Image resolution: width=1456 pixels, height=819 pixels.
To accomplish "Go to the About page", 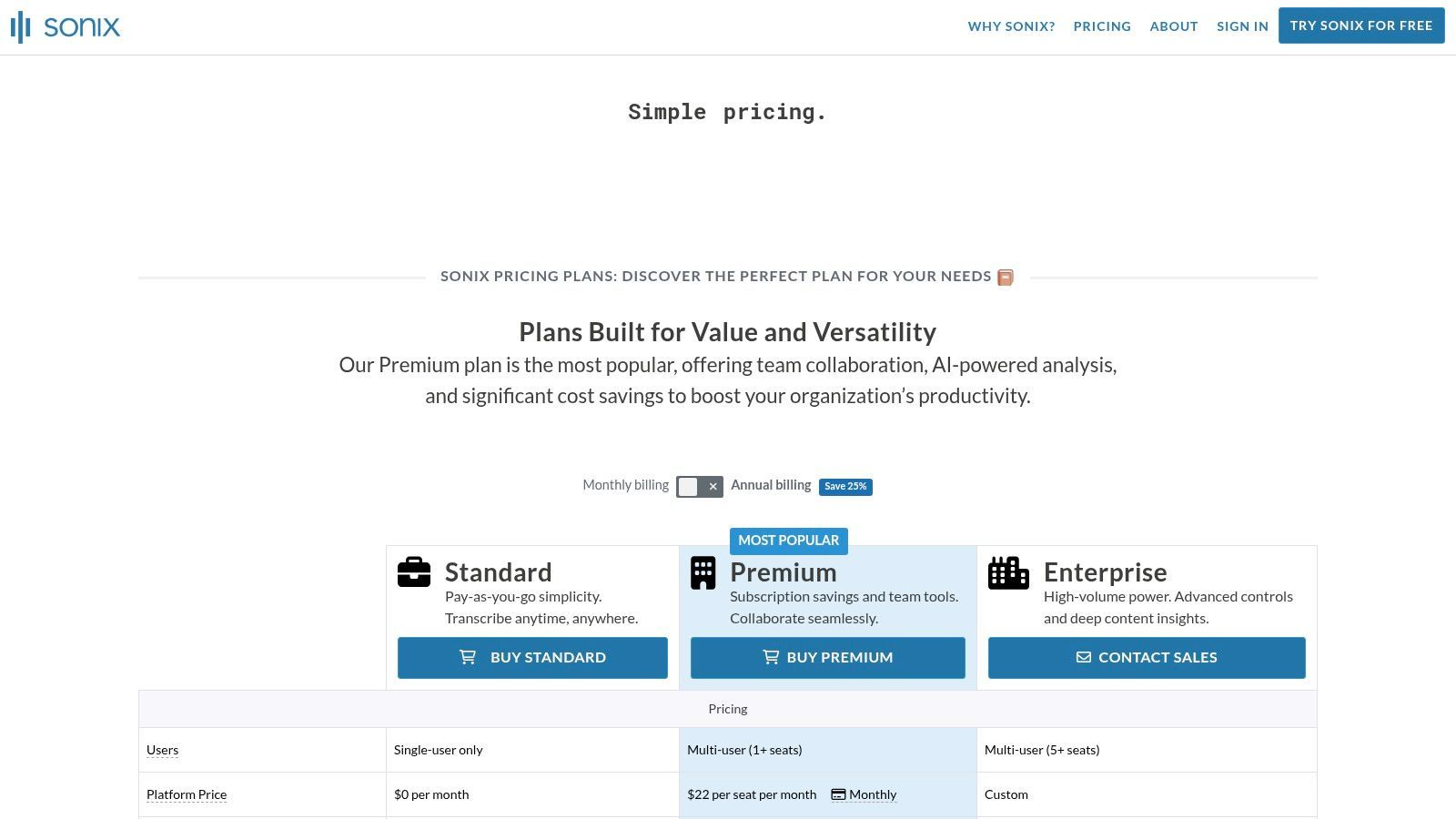I will coord(1173,26).
